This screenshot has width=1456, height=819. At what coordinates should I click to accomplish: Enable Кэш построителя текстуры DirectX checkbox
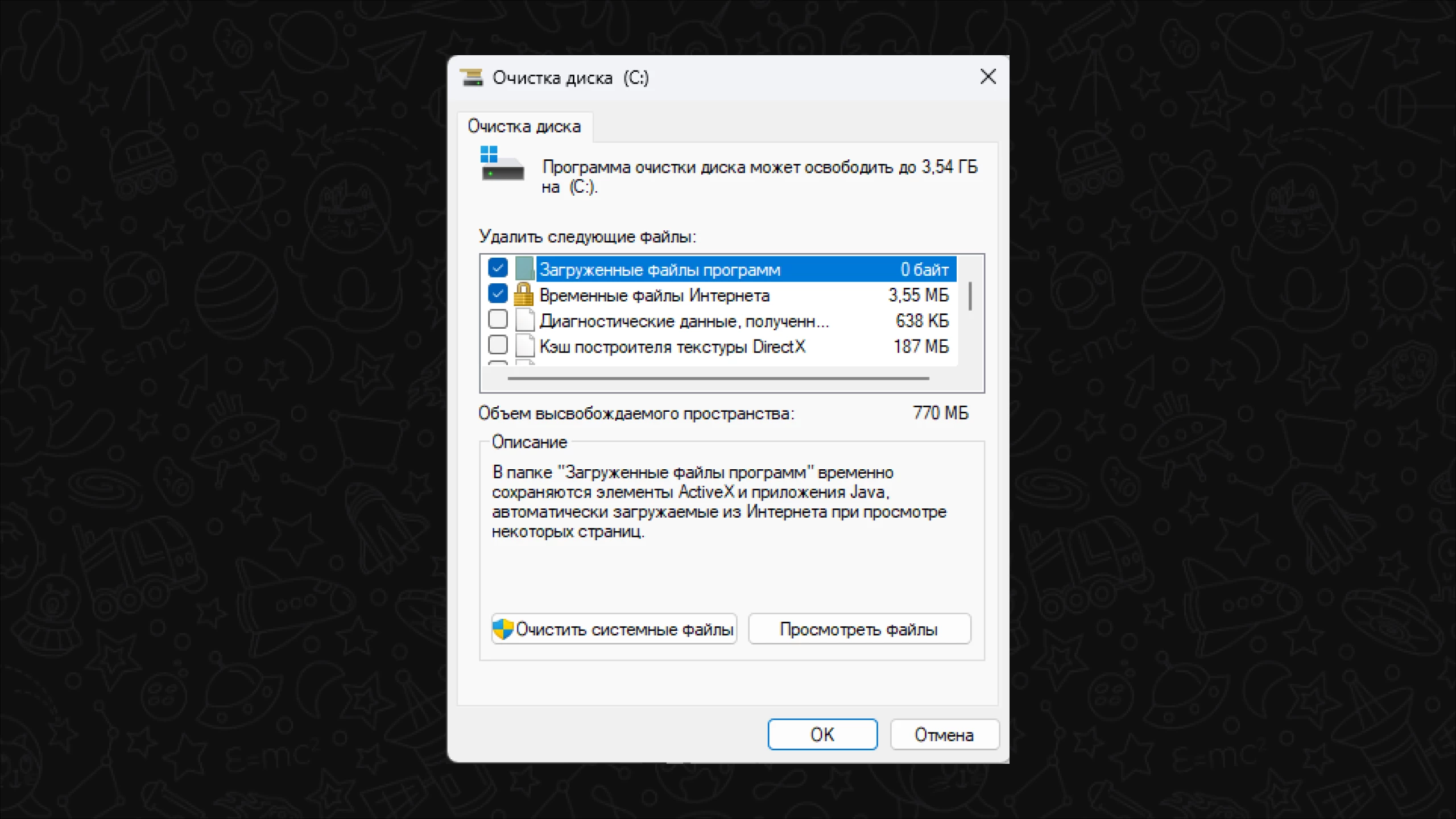498,345
